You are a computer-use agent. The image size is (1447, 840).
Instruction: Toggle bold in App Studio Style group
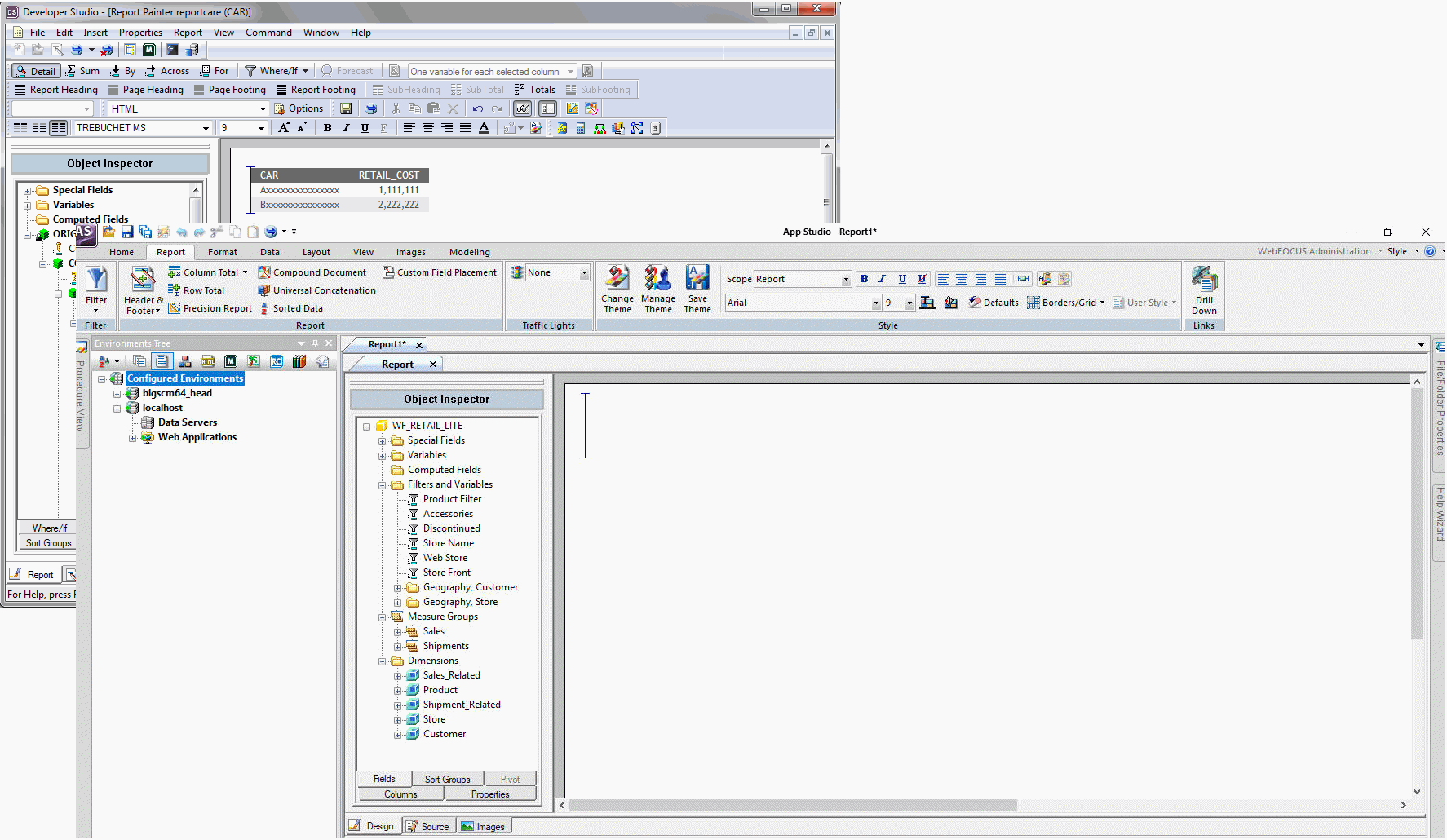coord(864,279)
